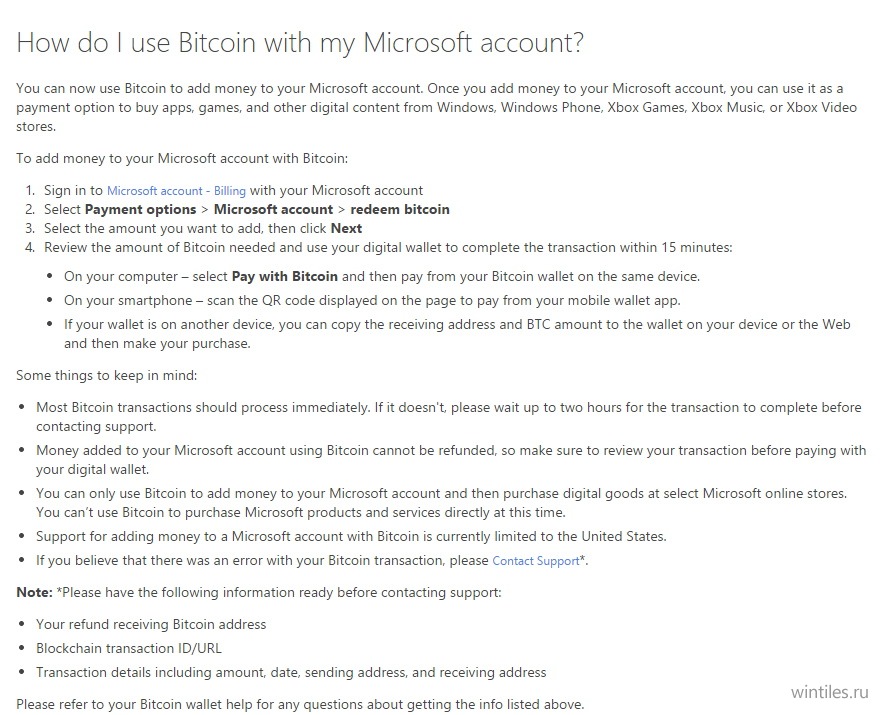
Task: Click the Please refer to your Bitcoin wallet line
Action: [x=300, y=705]
